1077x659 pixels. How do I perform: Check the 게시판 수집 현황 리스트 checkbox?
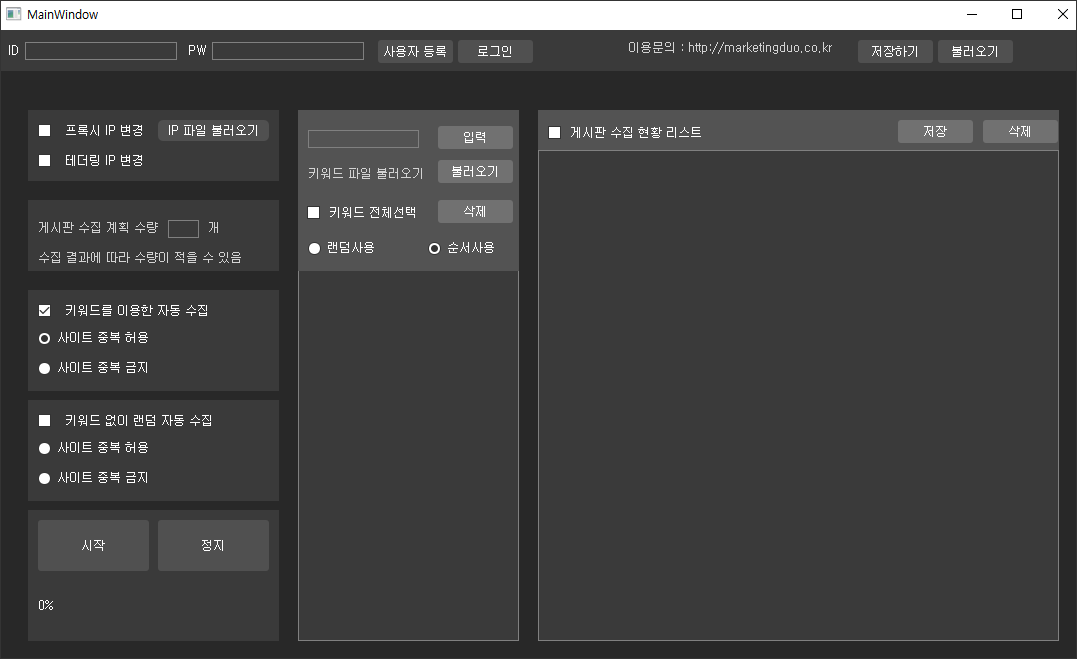[x=555, y=132]
